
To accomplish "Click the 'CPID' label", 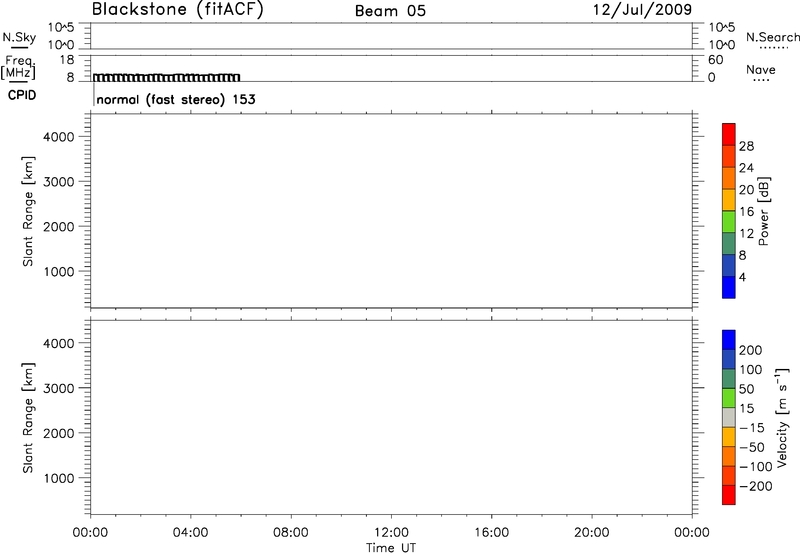I will click(x=22, y=95).
